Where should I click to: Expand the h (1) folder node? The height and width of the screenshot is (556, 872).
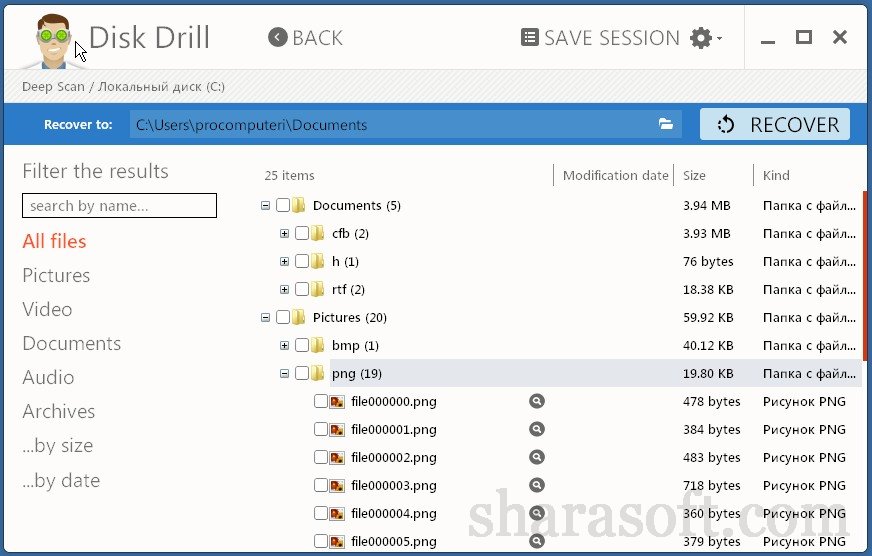point(284,261)
